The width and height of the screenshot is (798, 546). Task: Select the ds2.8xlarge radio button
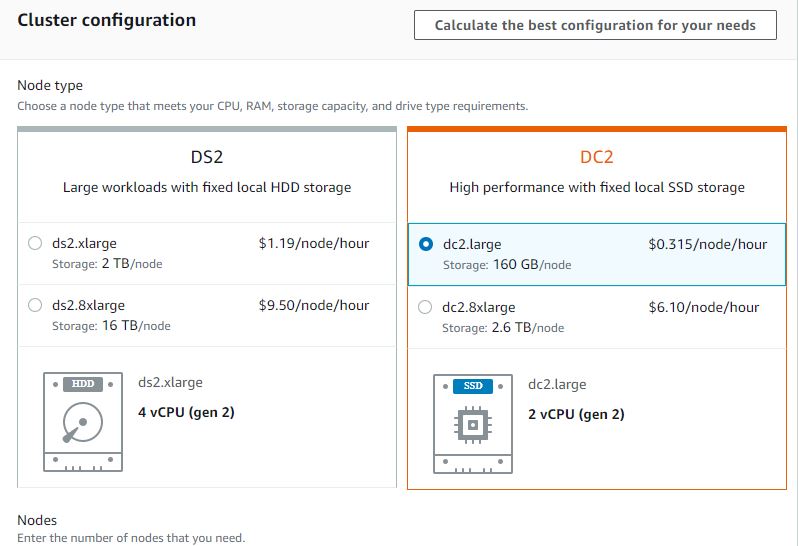(x=35, y=305)
